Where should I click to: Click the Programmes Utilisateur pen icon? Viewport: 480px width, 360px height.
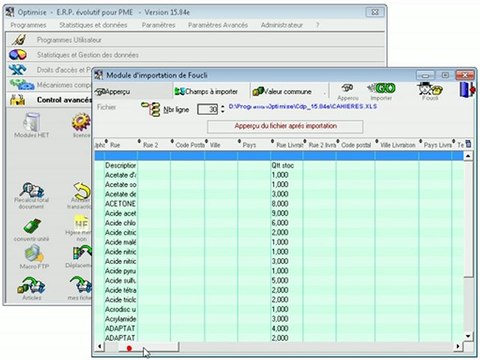[19, 40]
